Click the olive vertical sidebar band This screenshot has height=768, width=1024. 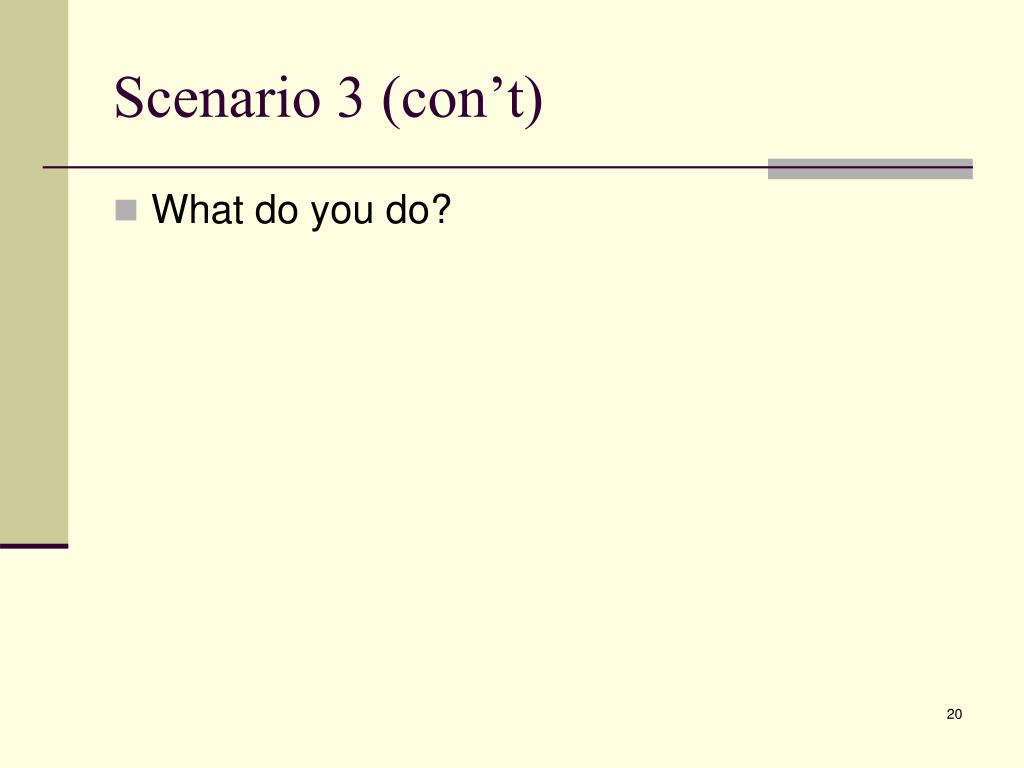pos(34,271)
